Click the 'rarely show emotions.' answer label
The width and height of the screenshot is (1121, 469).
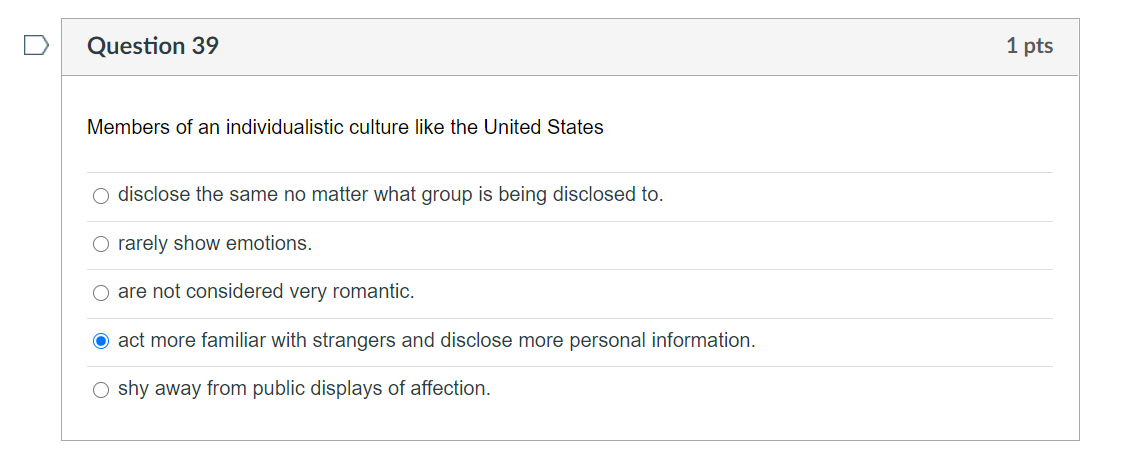215,244
